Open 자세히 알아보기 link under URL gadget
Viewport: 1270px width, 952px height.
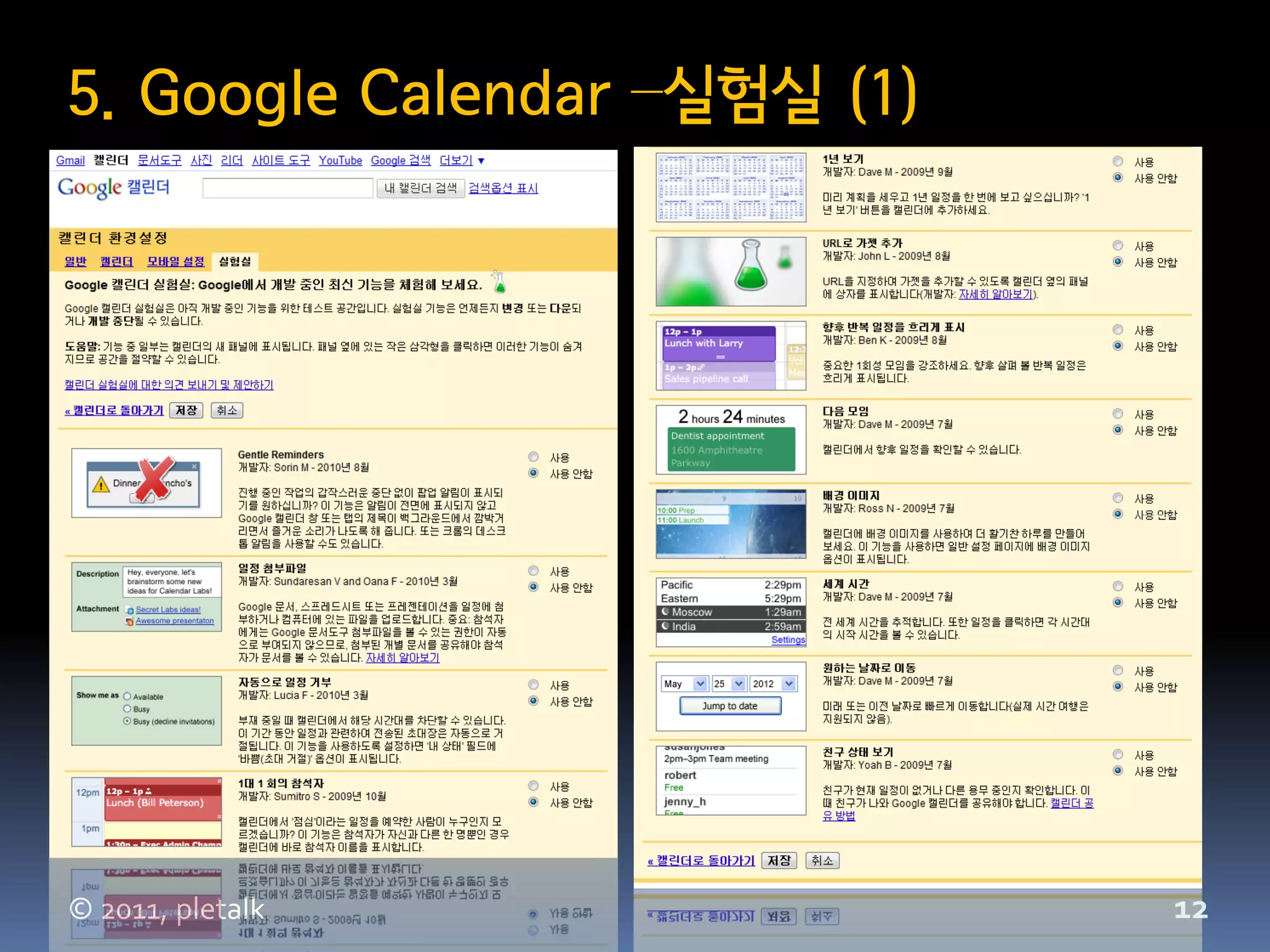(x=997, y=294)
